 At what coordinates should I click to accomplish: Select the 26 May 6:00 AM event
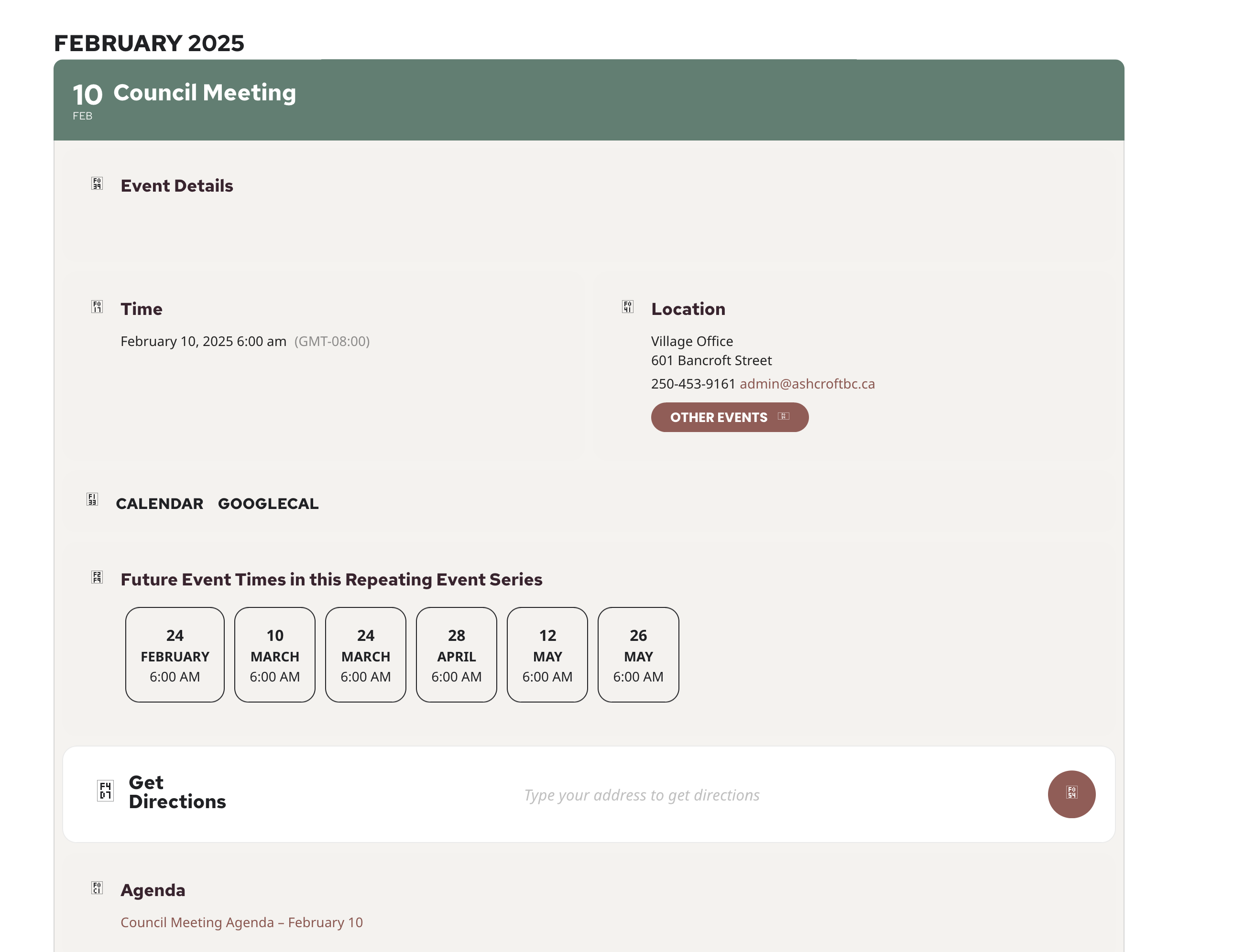pos(638,655)
